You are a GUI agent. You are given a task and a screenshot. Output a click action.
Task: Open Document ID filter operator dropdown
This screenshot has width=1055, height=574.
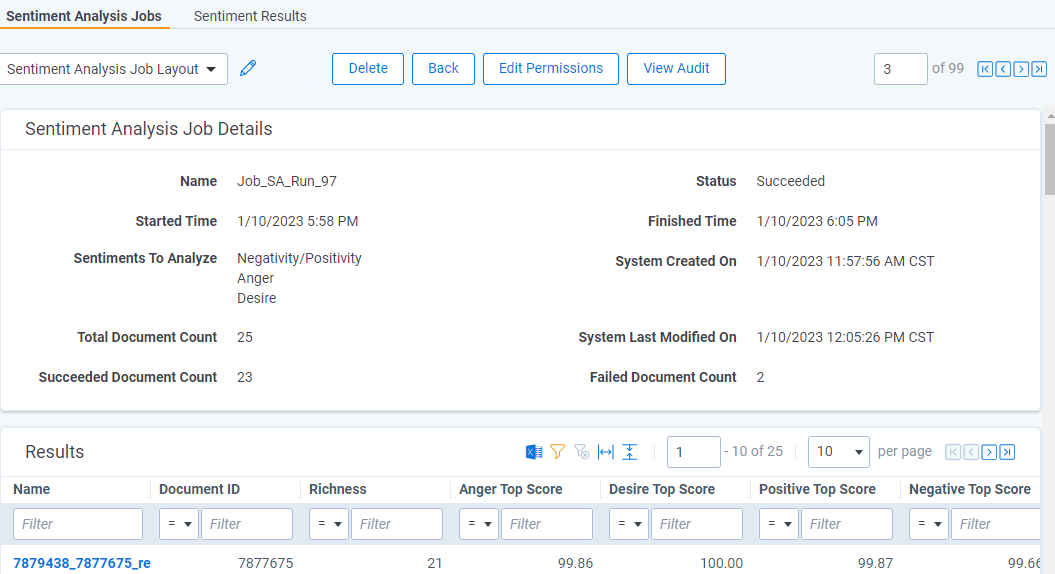pos(179,524)
